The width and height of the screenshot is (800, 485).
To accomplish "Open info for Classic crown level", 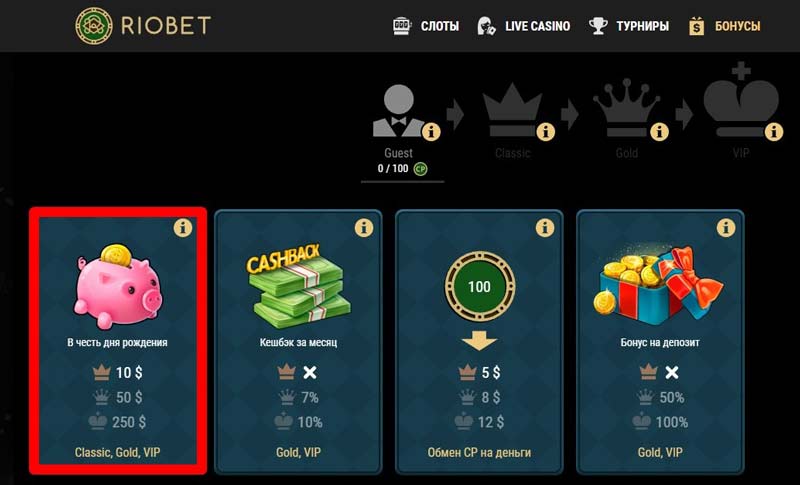I will click(x=545, y=132).
